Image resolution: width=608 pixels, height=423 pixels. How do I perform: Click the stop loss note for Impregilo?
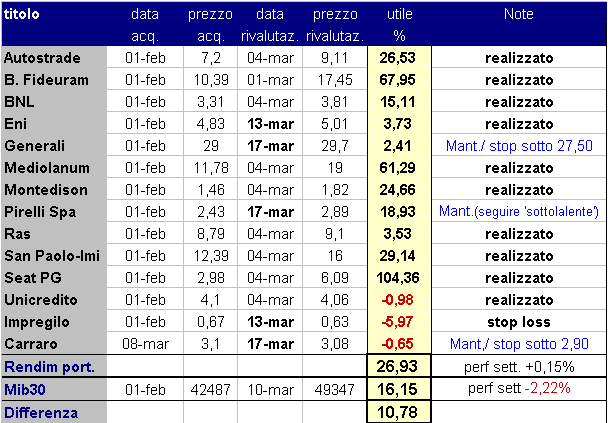tap(519, 322)
